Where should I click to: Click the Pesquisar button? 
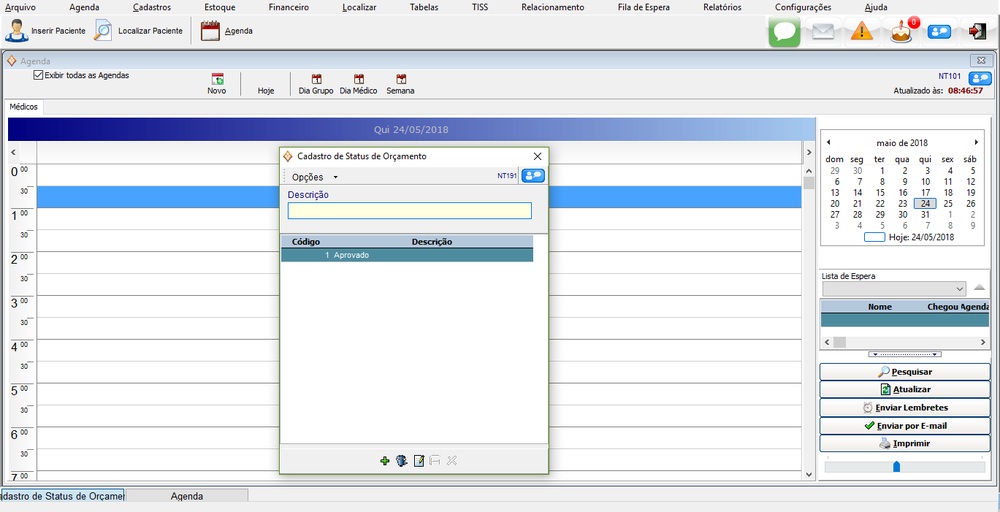point(904,372)
